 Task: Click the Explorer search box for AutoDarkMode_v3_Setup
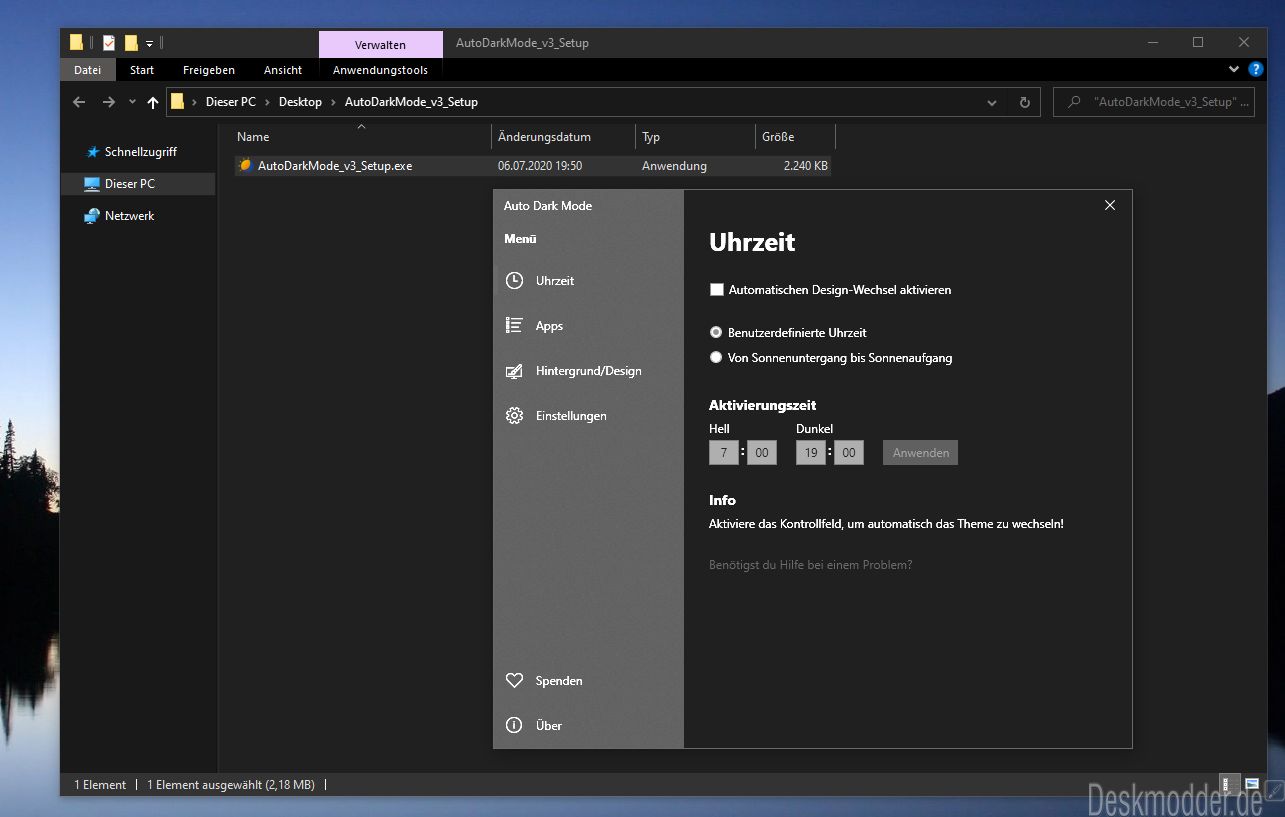[1153, 102]
